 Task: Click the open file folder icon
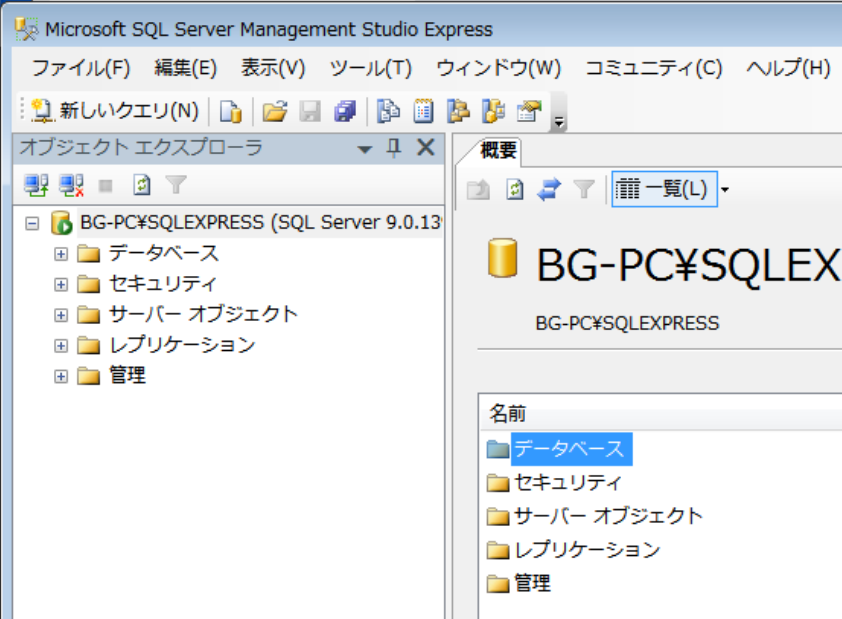click(x=275, y=112)
